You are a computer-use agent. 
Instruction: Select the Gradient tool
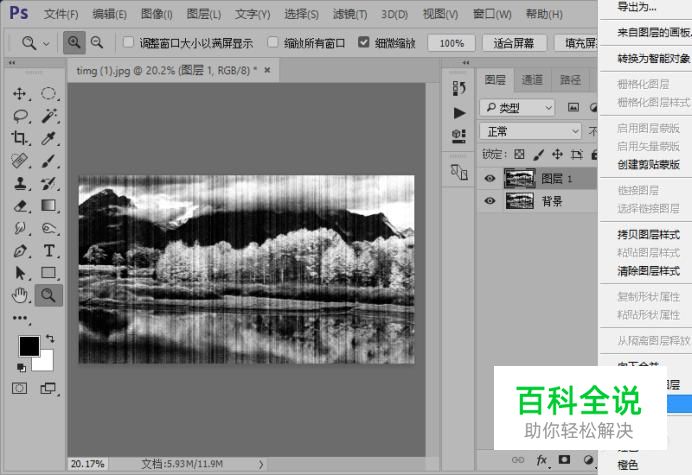48,206
